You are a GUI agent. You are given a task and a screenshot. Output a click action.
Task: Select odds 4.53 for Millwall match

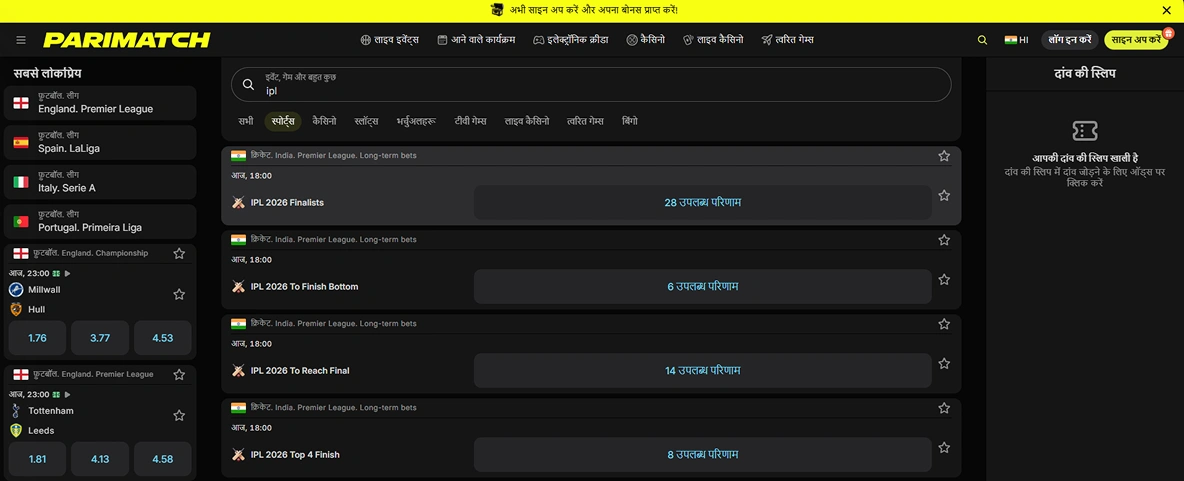click(162, 338)
